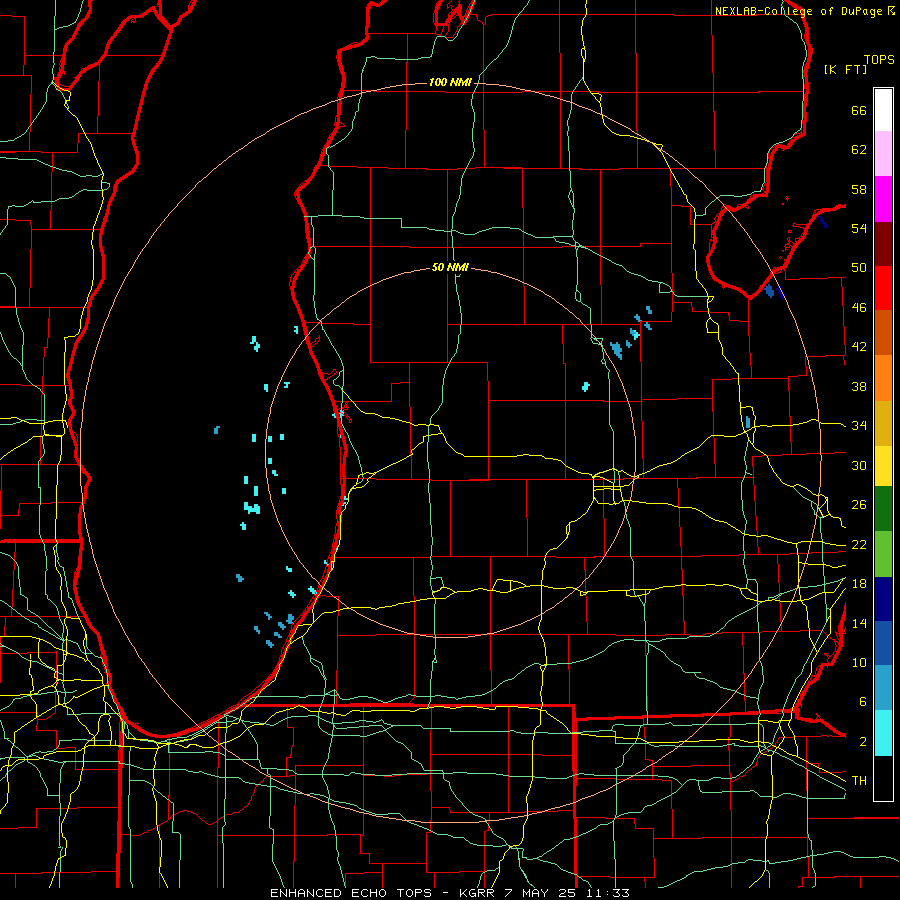Screen dimensions: 900x900
Task: Click the '46' legend value
Action: pos(859,308)
